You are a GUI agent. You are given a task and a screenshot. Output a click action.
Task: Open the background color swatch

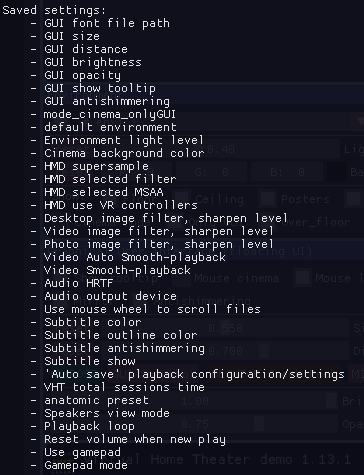click(335, 172)
